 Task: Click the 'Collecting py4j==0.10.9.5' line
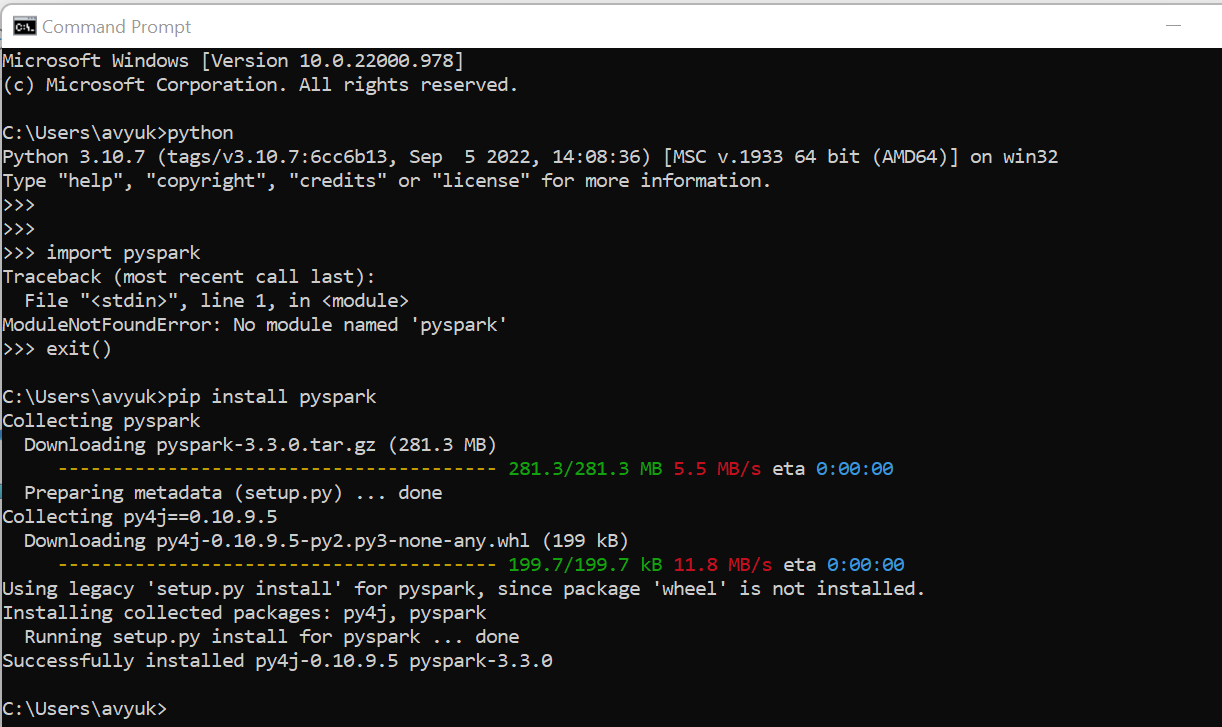140,517
